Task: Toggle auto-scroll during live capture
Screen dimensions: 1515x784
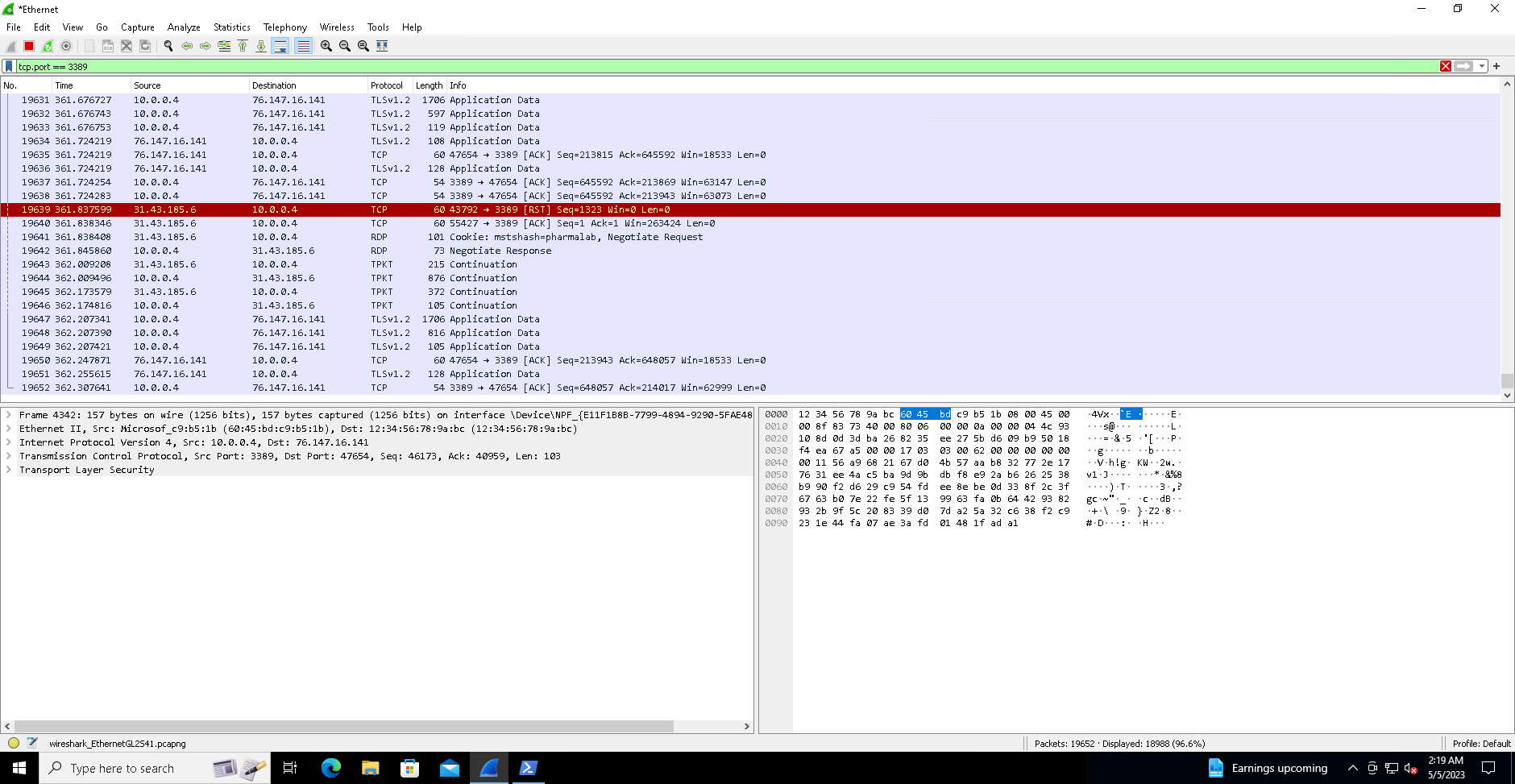Action: pos(280,46)
